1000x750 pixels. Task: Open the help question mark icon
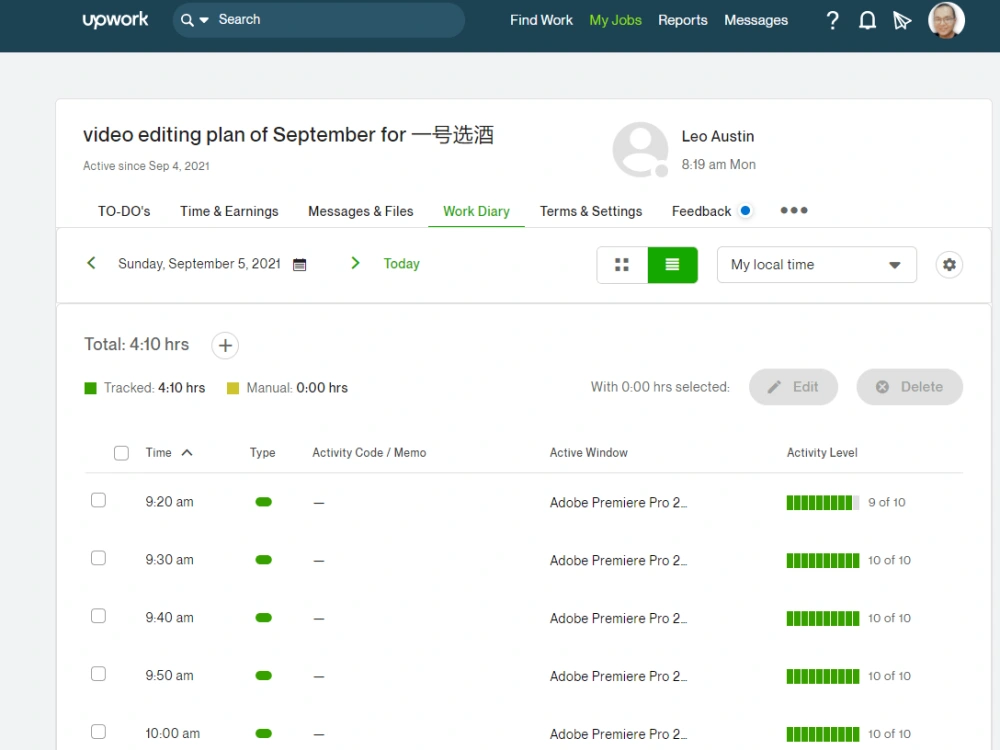point(832,20)
